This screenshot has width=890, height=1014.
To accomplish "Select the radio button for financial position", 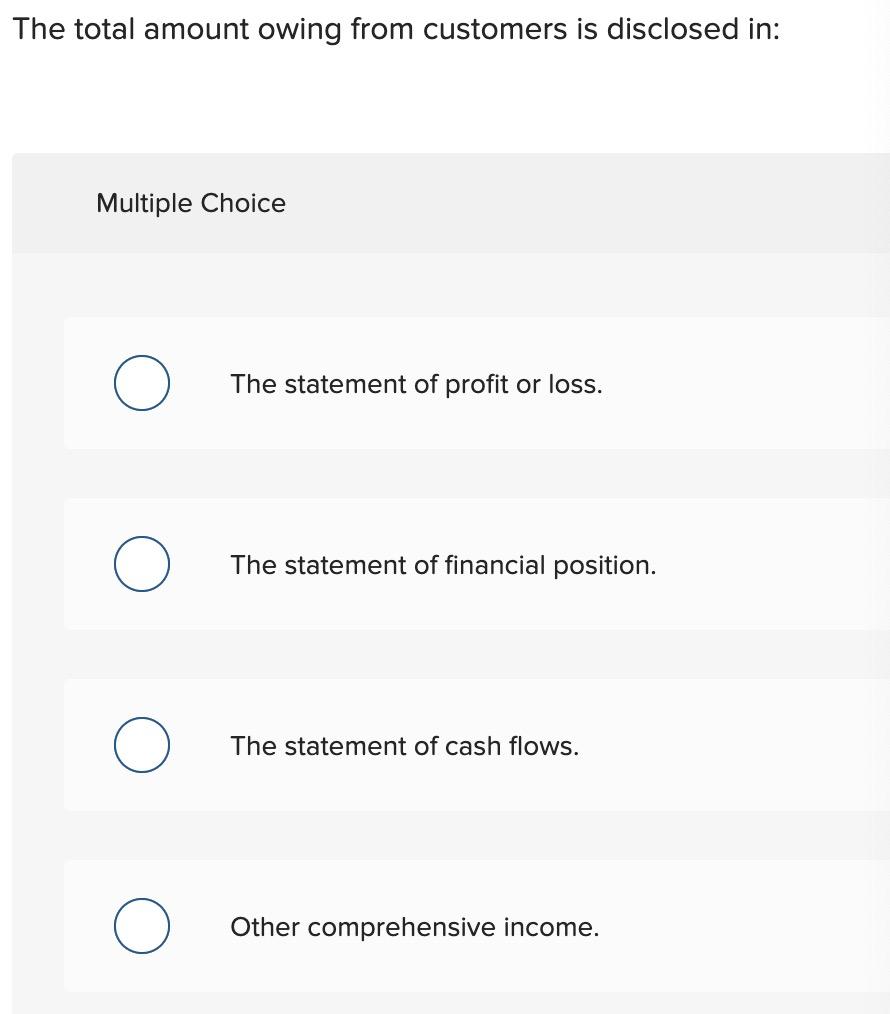I will [141, 563].
